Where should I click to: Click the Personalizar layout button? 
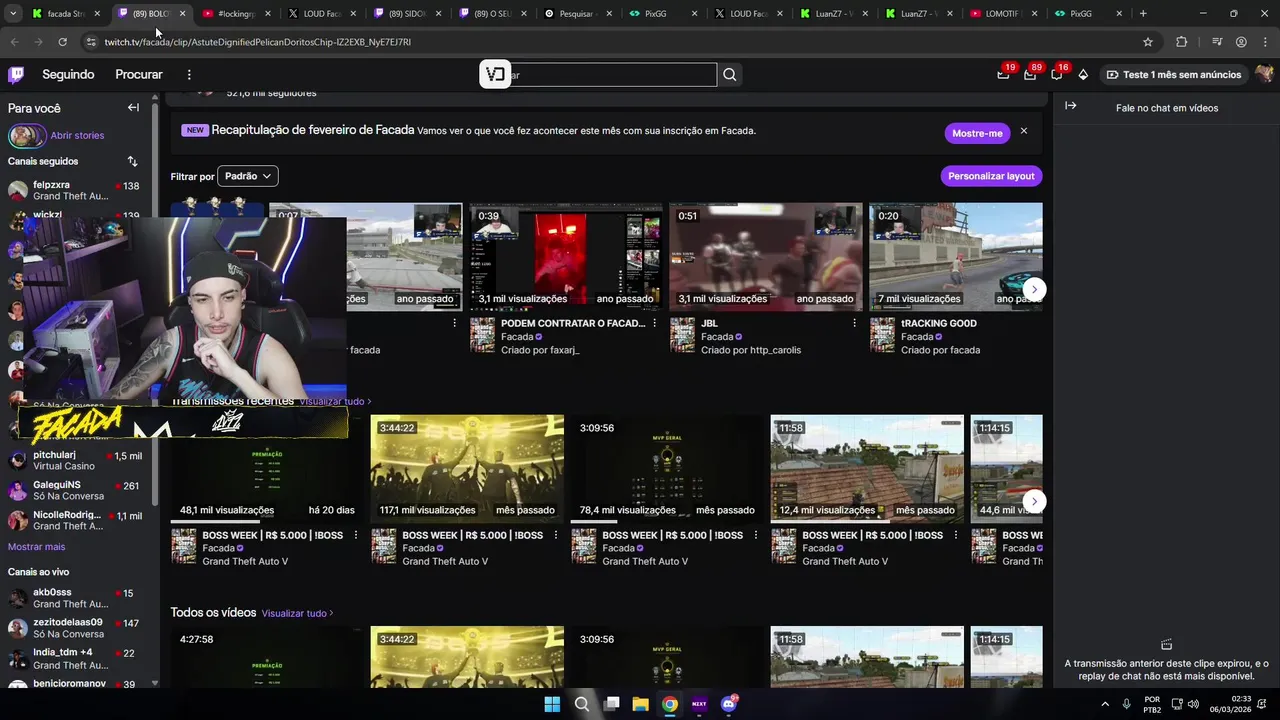pos(991,176)
